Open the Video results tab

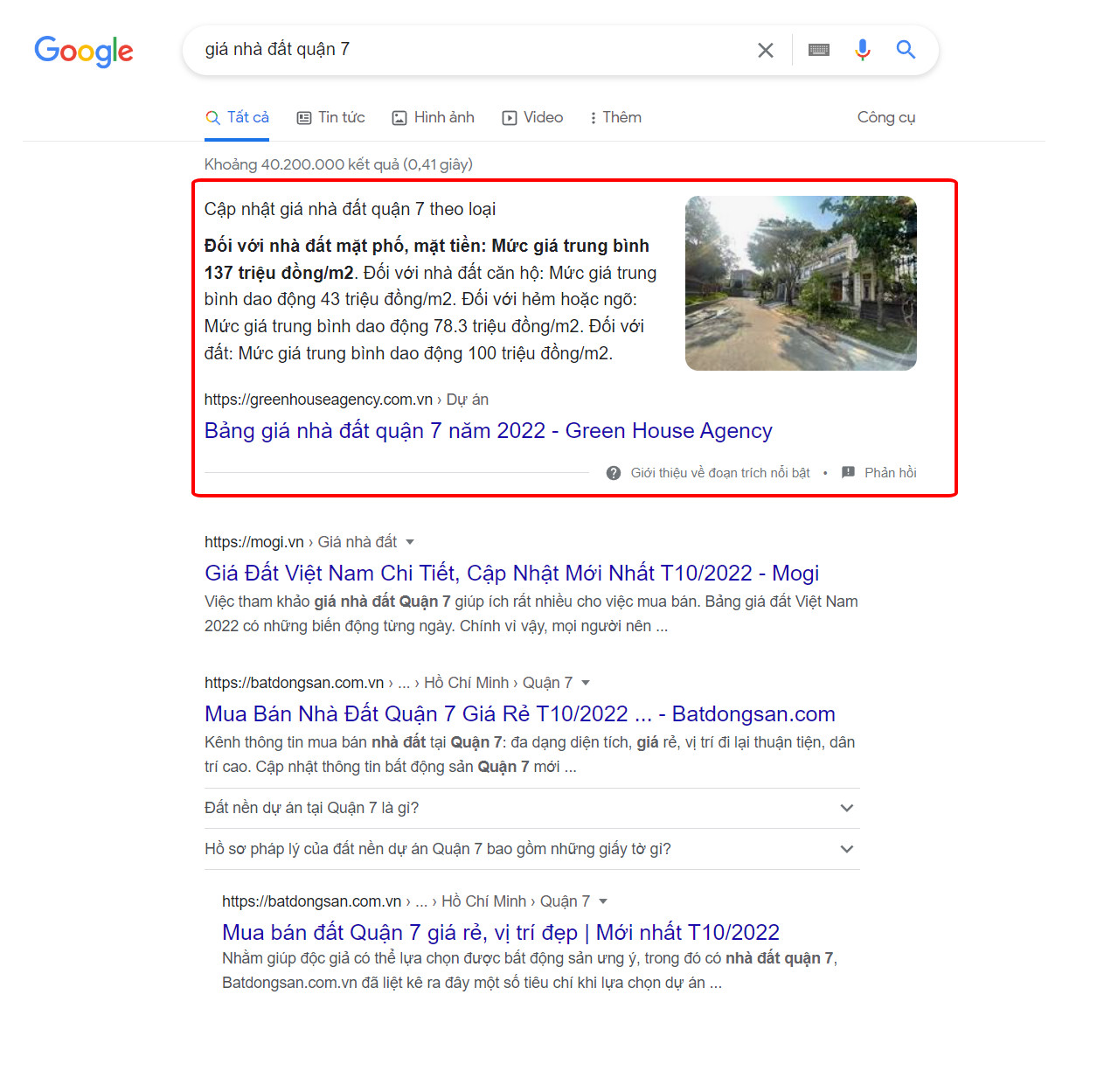[x=532, y=117]
